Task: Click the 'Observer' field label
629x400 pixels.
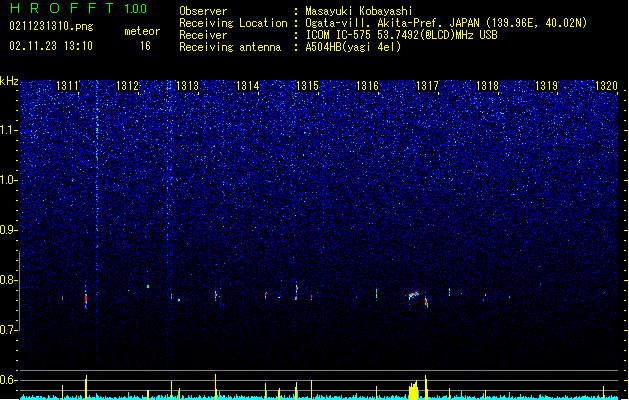Action: click(x=203, y=11)
